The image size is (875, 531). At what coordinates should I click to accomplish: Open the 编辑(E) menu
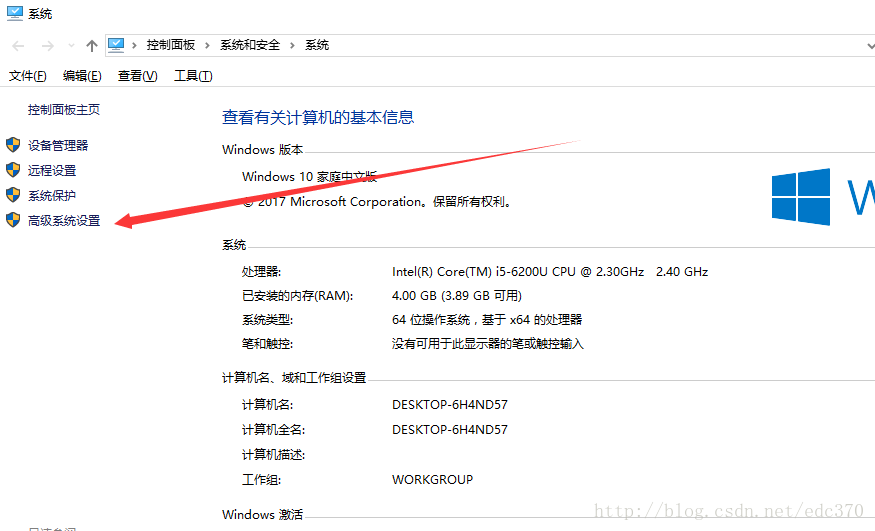(82, 76)
